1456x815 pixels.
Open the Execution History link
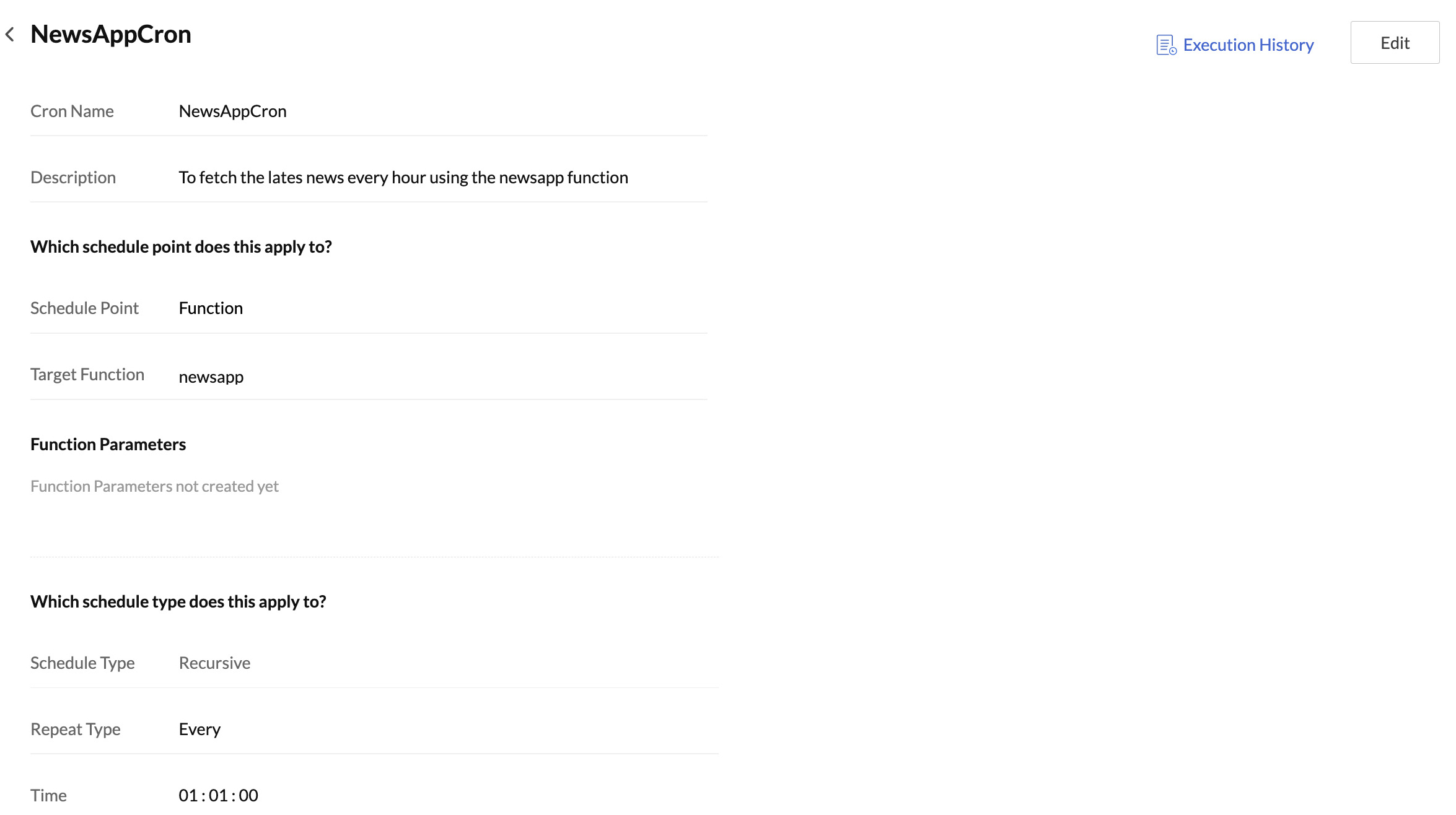1248,45
